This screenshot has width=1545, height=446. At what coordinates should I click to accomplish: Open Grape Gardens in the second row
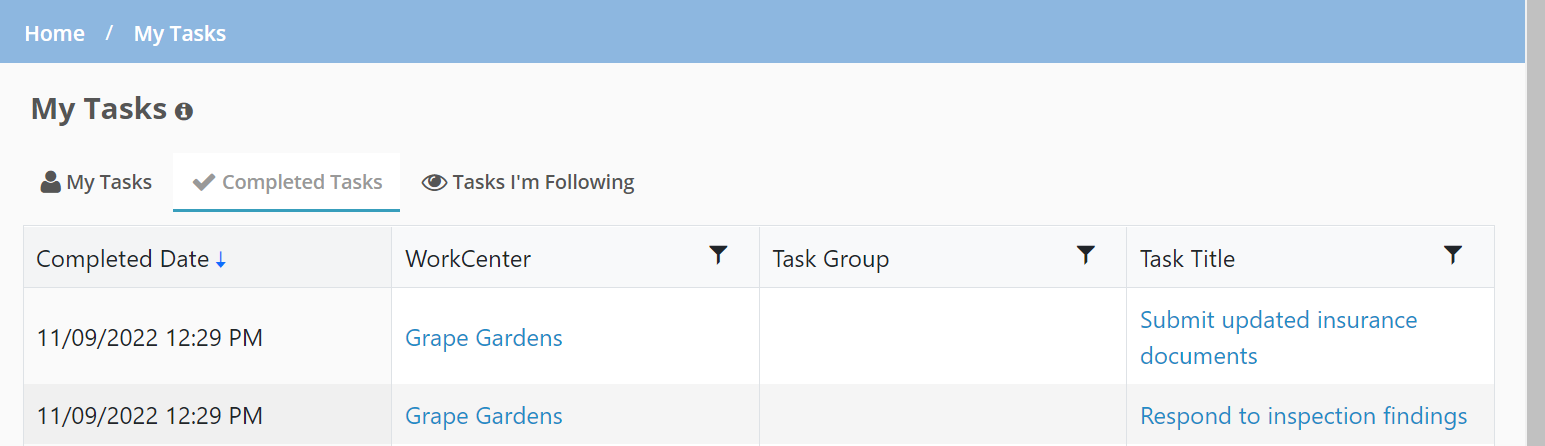(484, 416)
